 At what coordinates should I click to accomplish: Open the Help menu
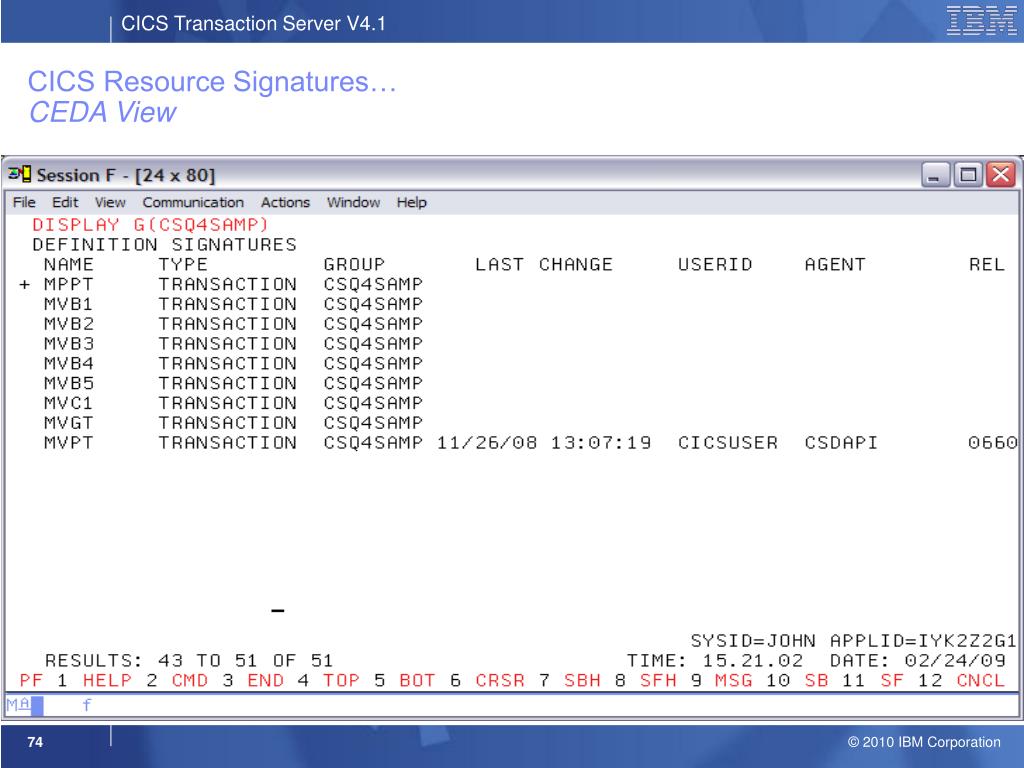pos(411,202)
